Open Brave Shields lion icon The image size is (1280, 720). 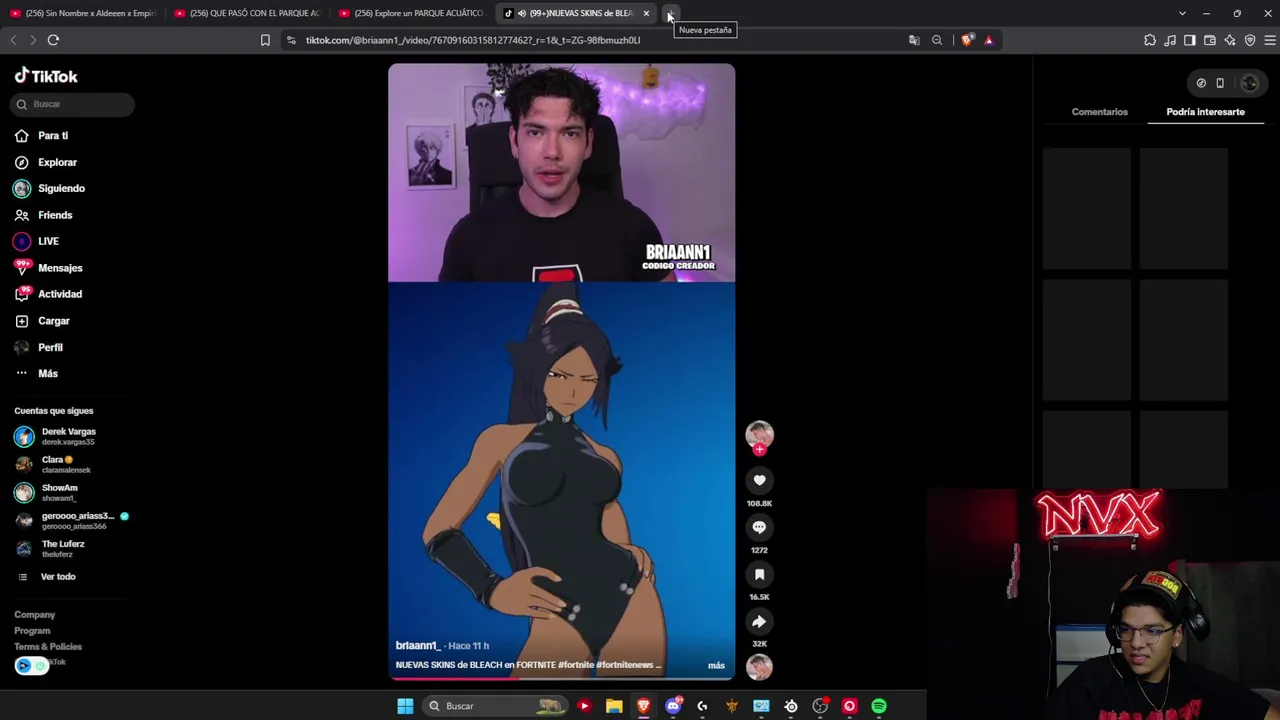click(x=967, y=40)
